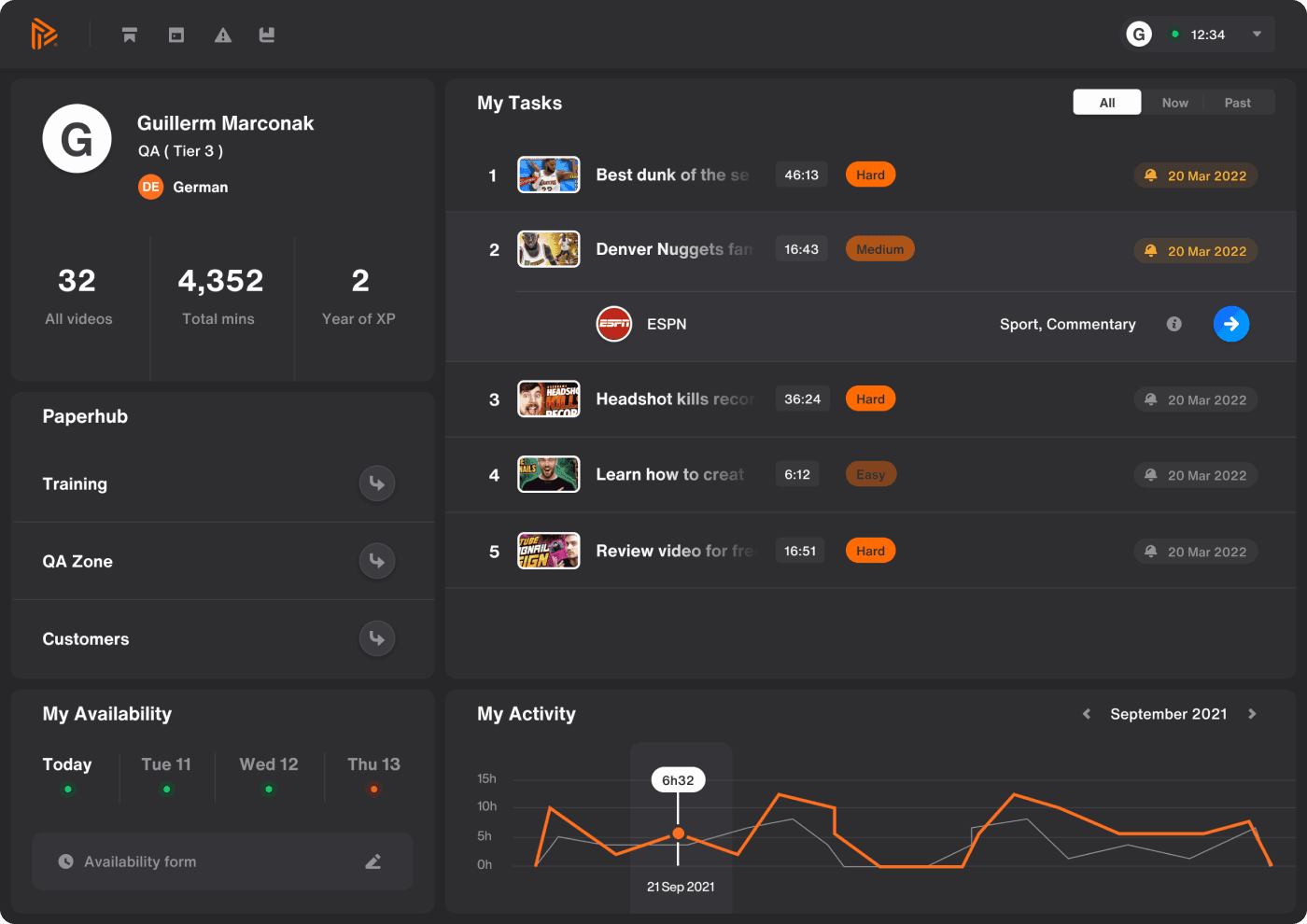
Task: Open QA Zone arrow icon
Action: [377, 561]
